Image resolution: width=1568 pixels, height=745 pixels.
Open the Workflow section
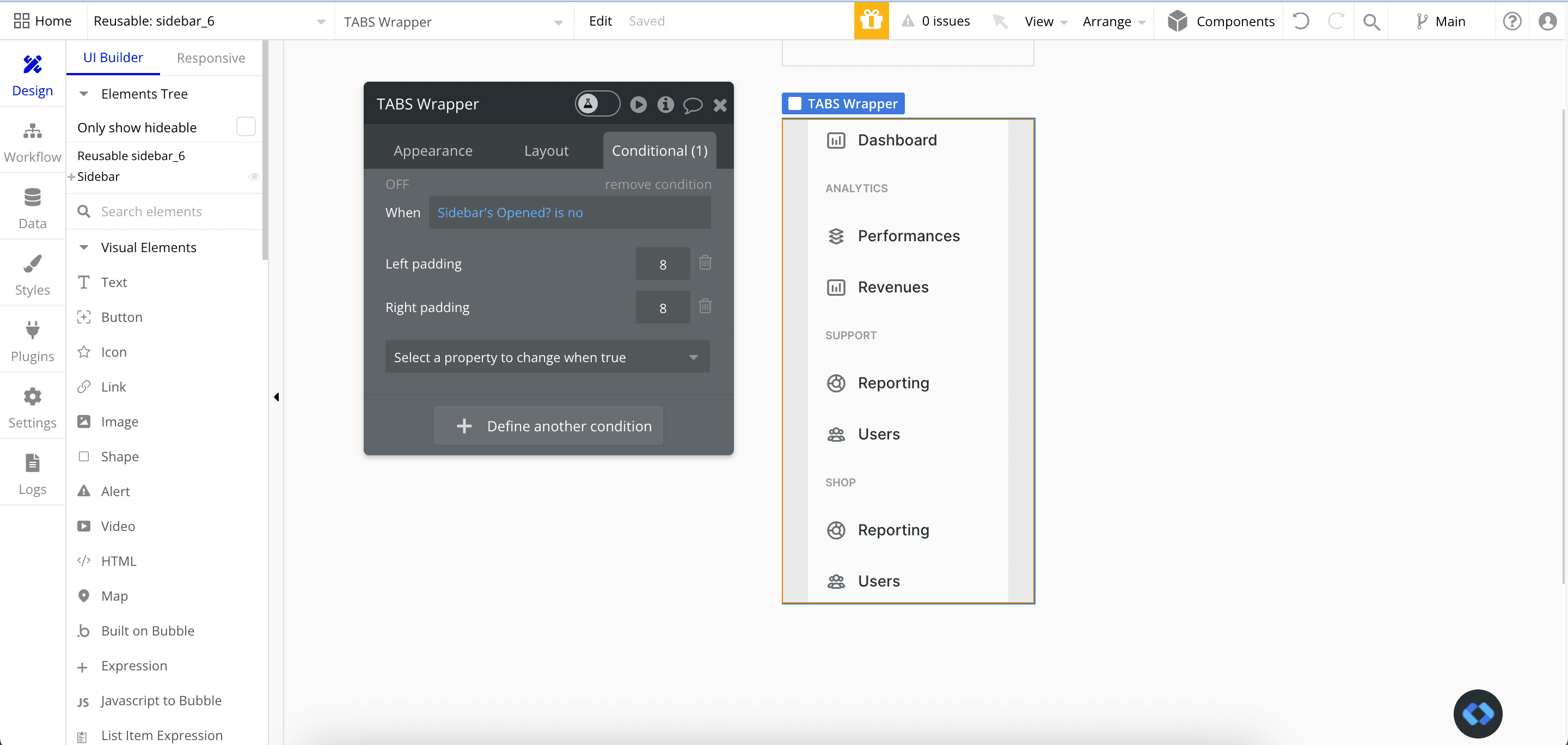[x=32, y=143]
